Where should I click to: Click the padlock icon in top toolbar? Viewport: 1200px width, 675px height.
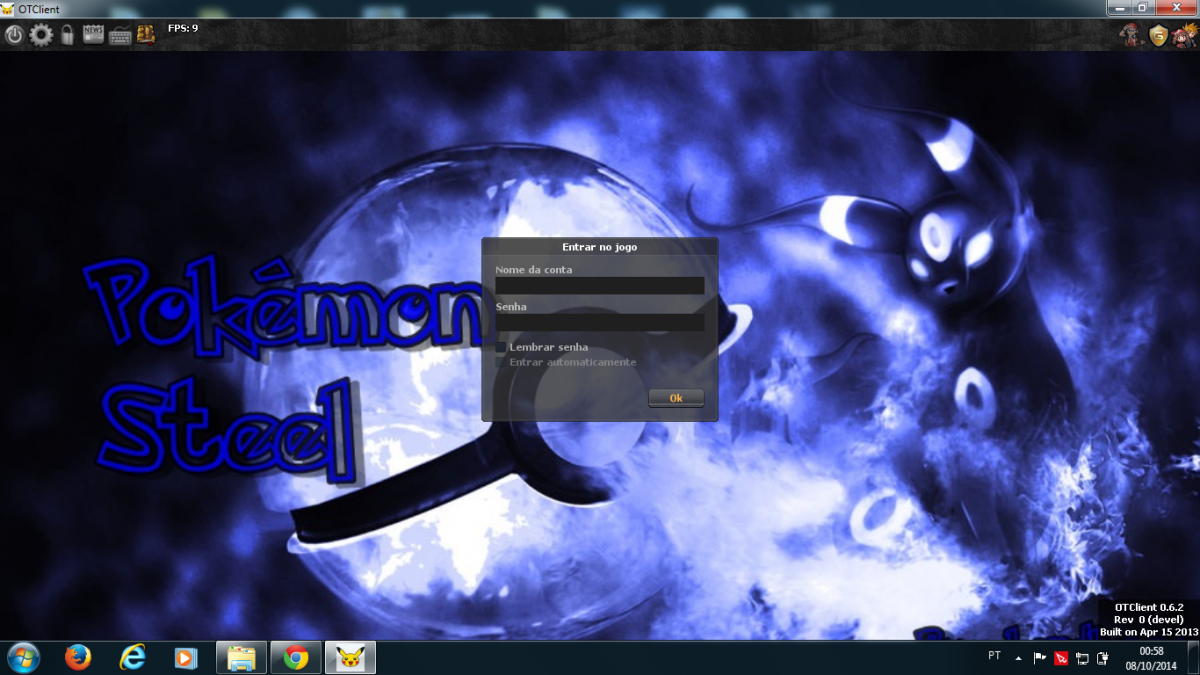(68, 35)
